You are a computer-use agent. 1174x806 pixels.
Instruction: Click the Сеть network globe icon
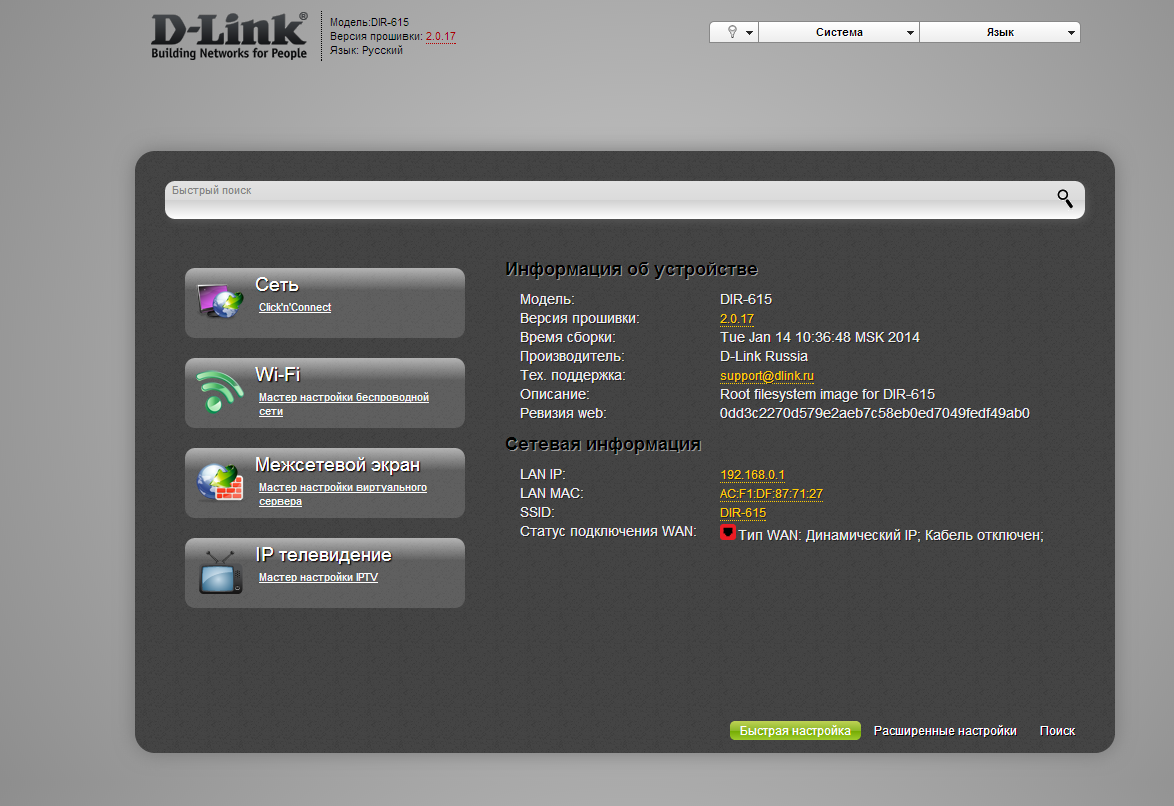pos(219,301)
